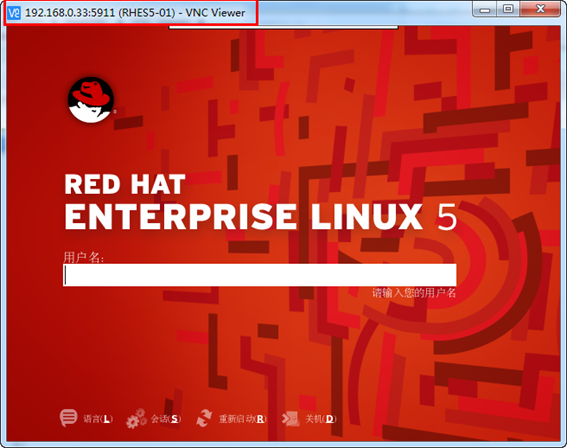Click the username input field
The width and height of the screenshot is (567, 448).
pyautogui.click(x=260, y=275)
